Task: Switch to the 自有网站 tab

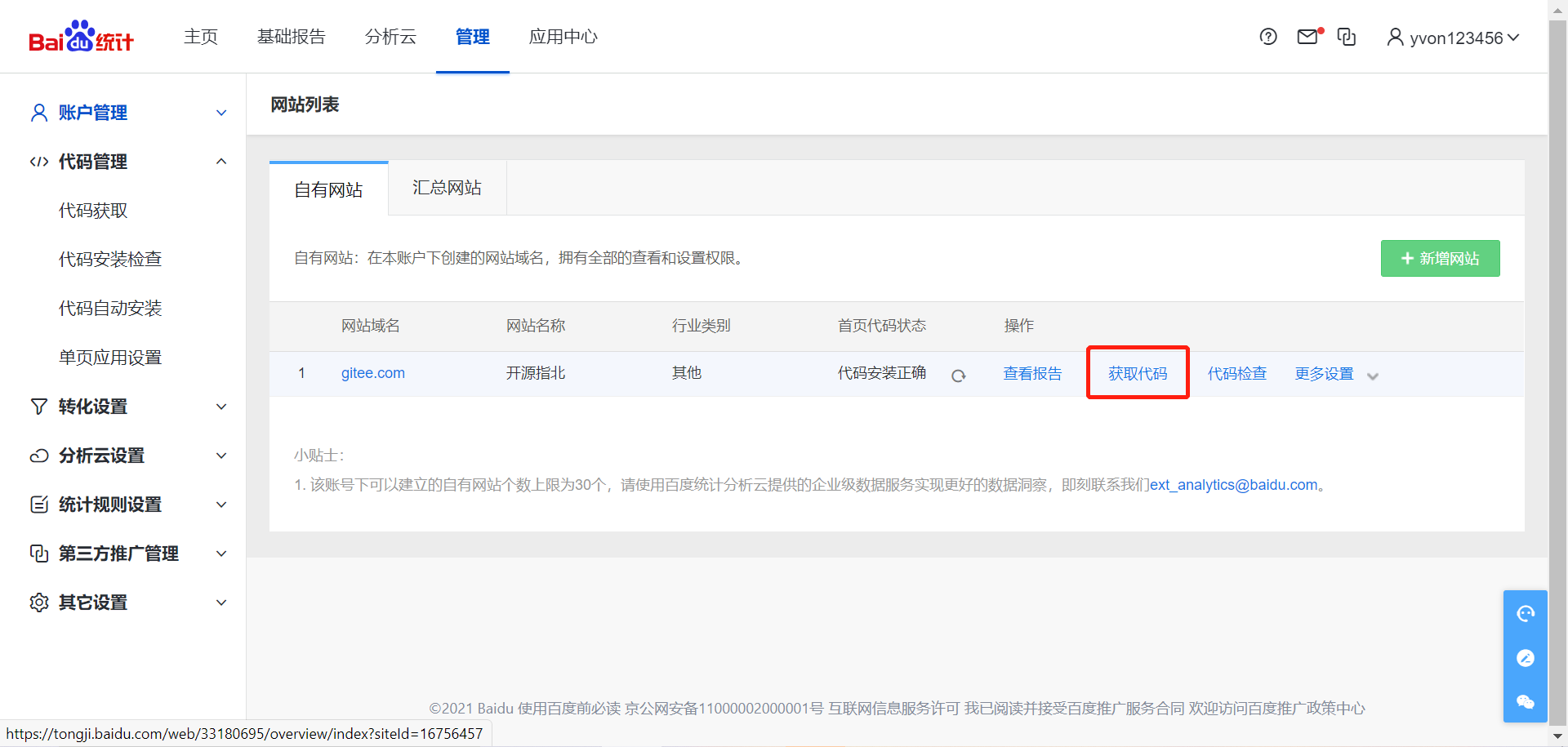Action: point(329,189)
